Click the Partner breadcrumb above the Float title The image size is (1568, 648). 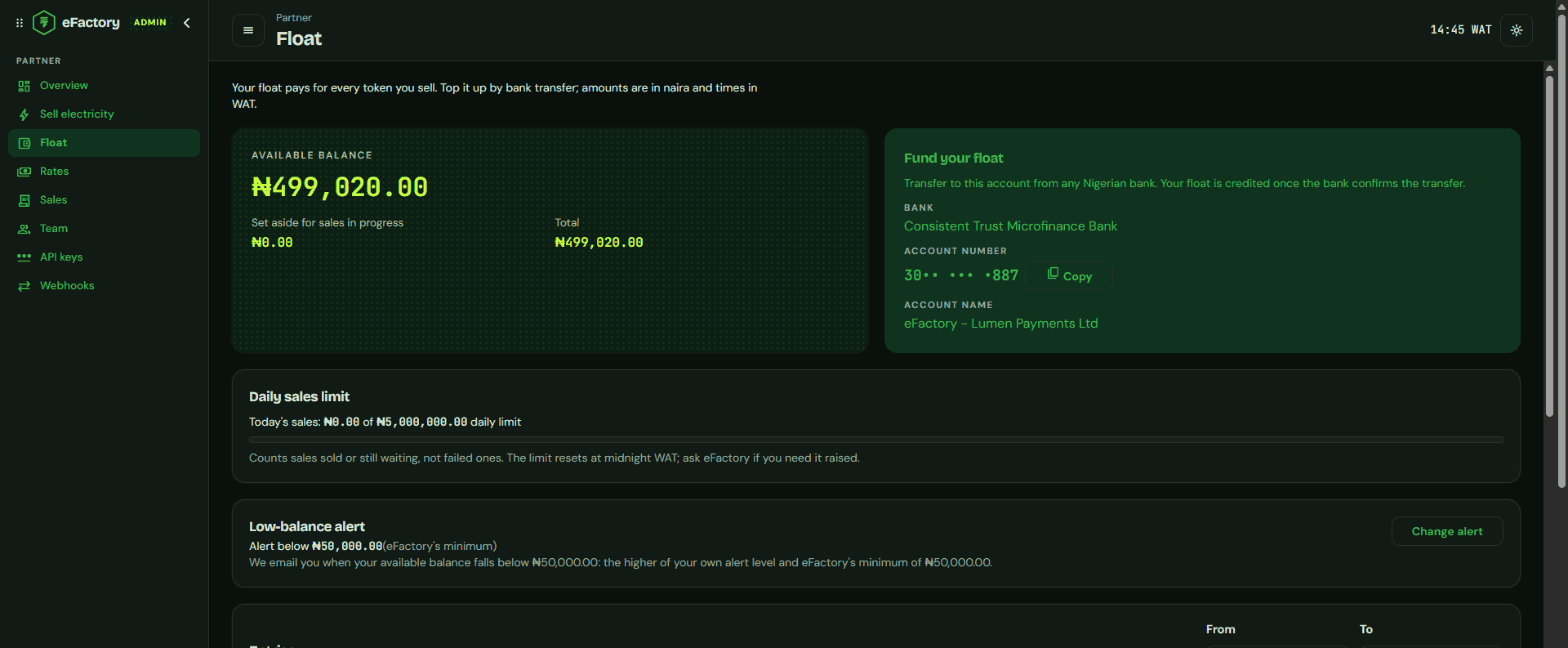[x=293, y=18]
